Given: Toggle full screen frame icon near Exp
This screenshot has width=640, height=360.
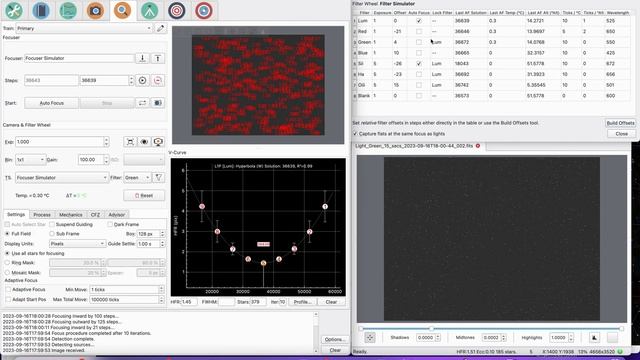Looking at the screenshot, I should click(130, 142).
